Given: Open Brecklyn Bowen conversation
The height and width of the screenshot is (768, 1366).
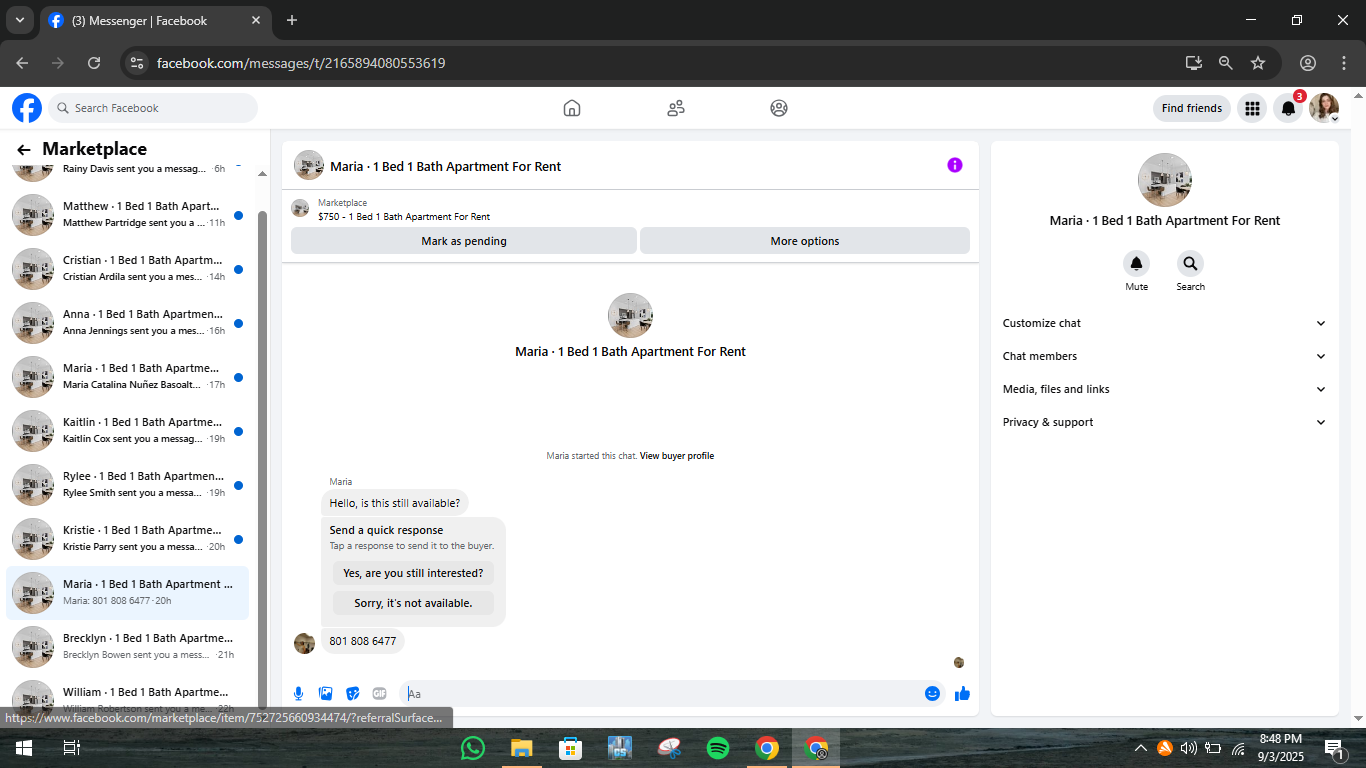Looking at the screenshot, I should click(x=128, y=646).
